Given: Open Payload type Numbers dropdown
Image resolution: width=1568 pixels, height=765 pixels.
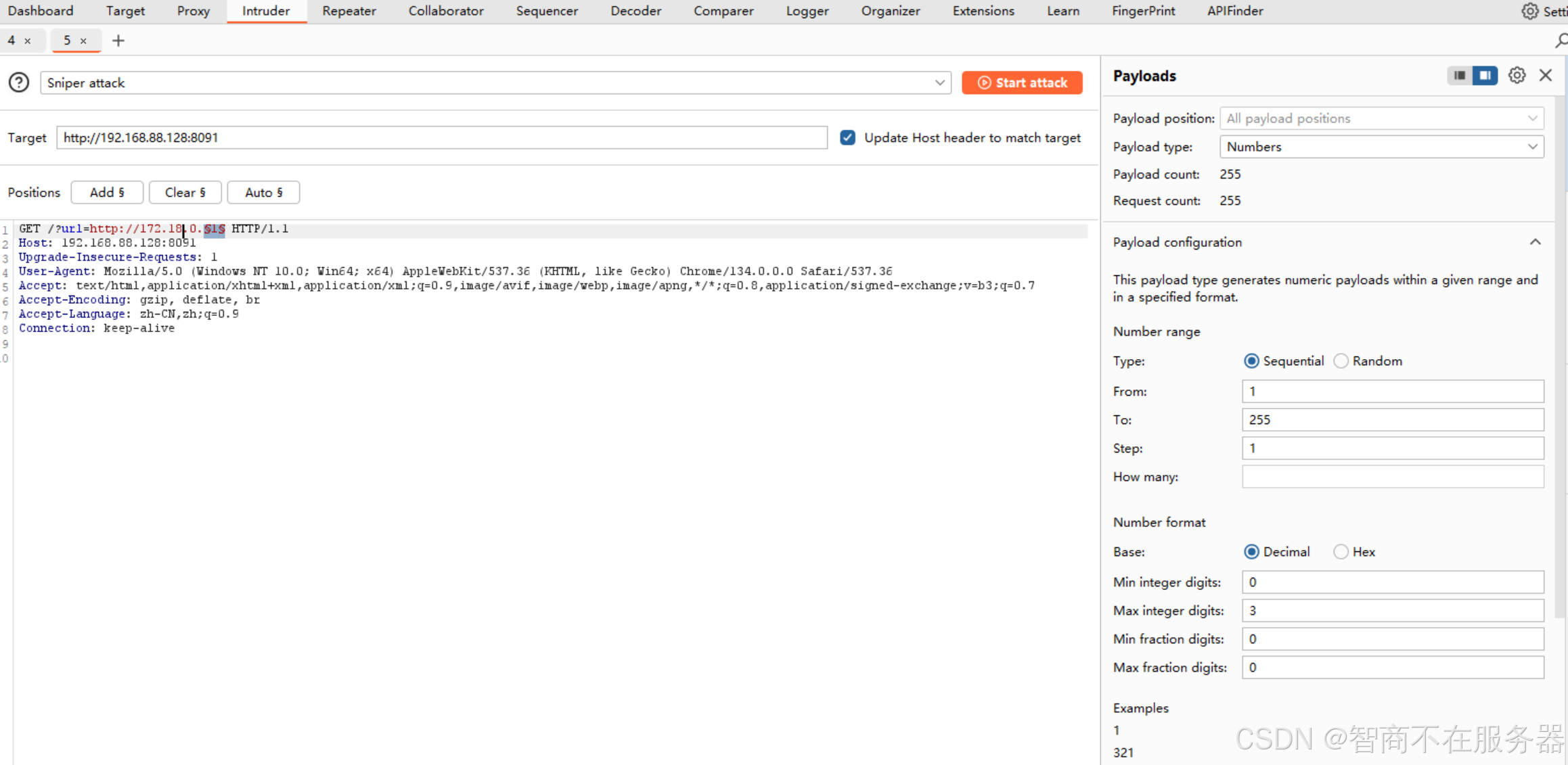Looking at the screenshot, I should click(x=1381, y=147).
